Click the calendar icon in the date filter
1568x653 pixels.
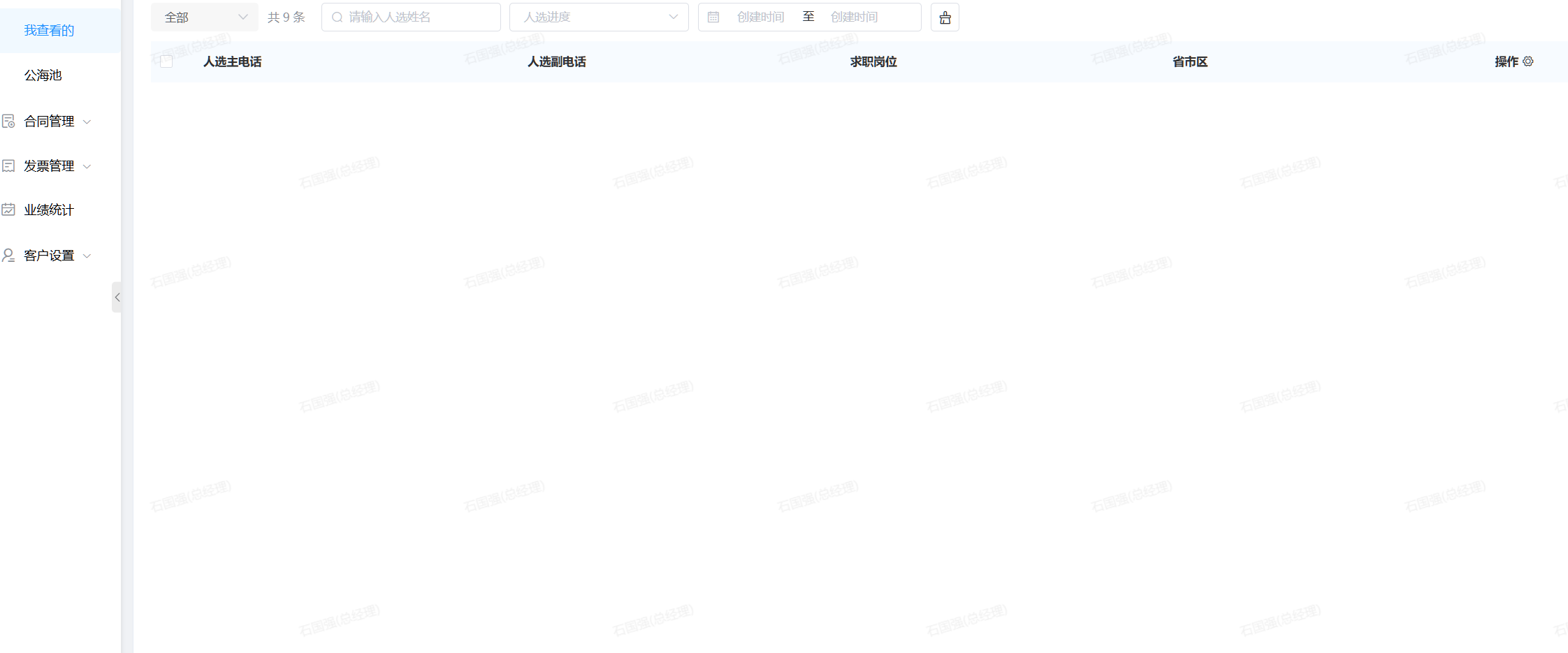pos(713,17)
